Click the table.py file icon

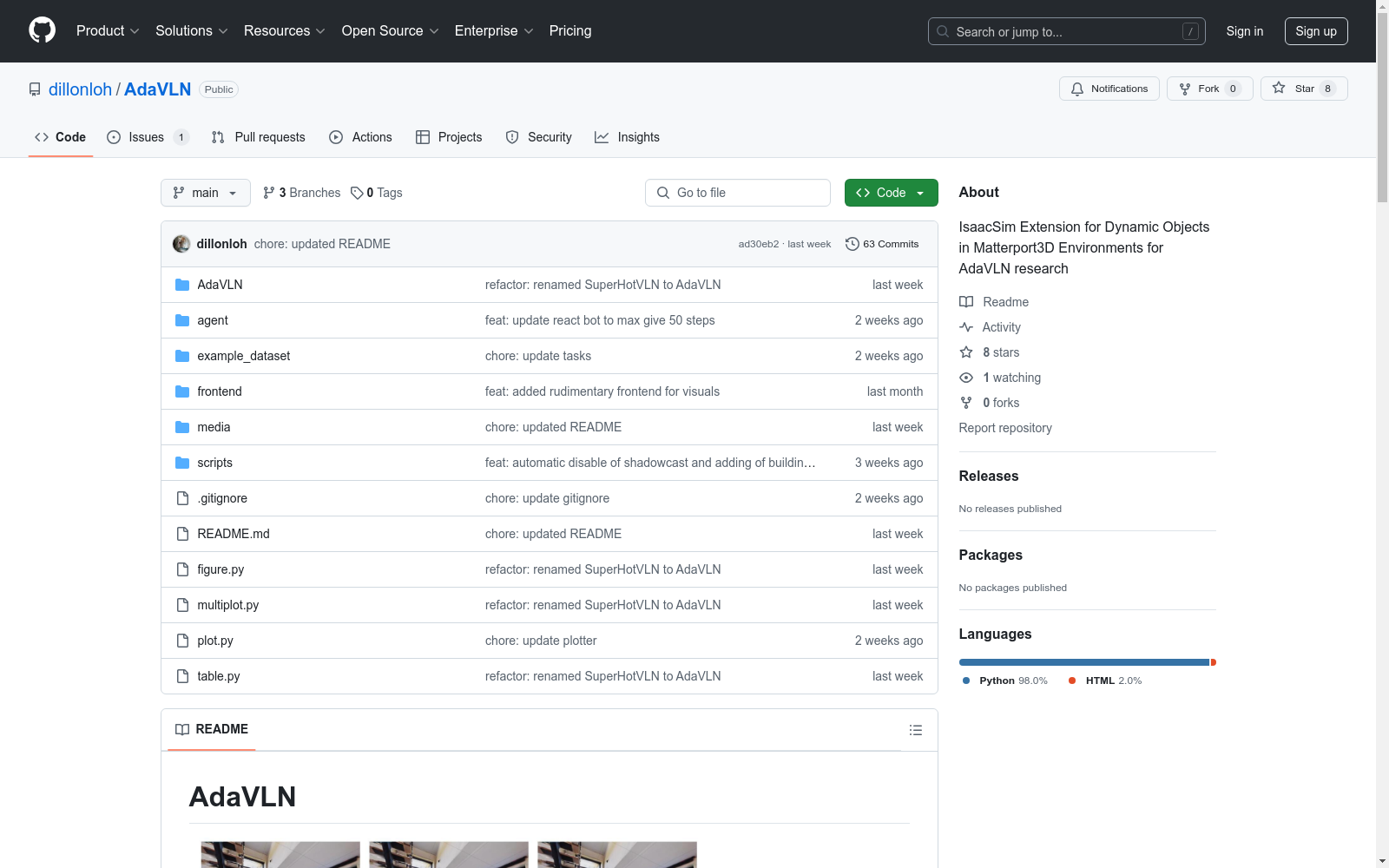tap(182, 676)
